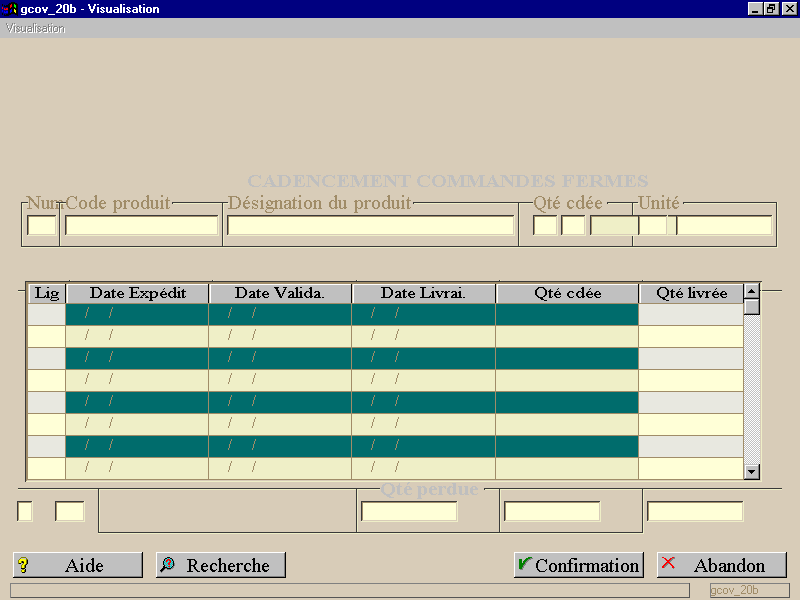Click the Confirmation button label
Image resolution: width=800 pixels, height=600 pixels.
587,566
